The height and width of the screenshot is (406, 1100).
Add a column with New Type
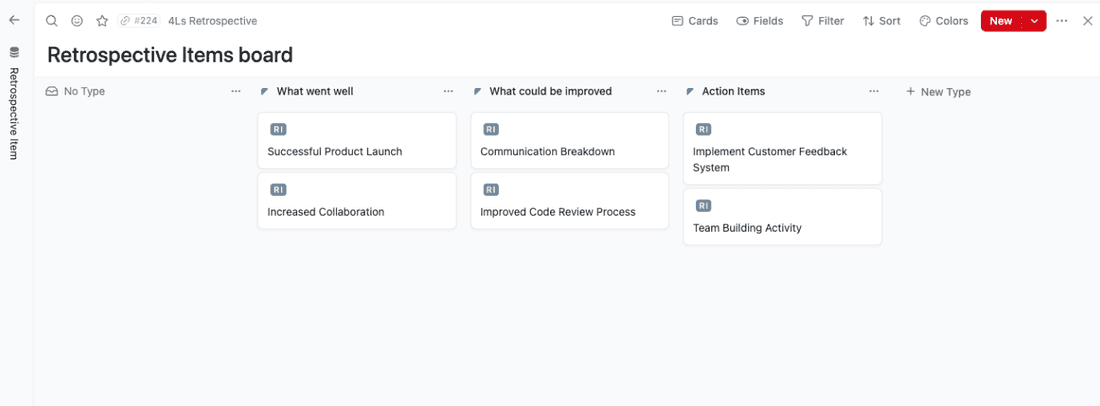click(x=938, y=92)
